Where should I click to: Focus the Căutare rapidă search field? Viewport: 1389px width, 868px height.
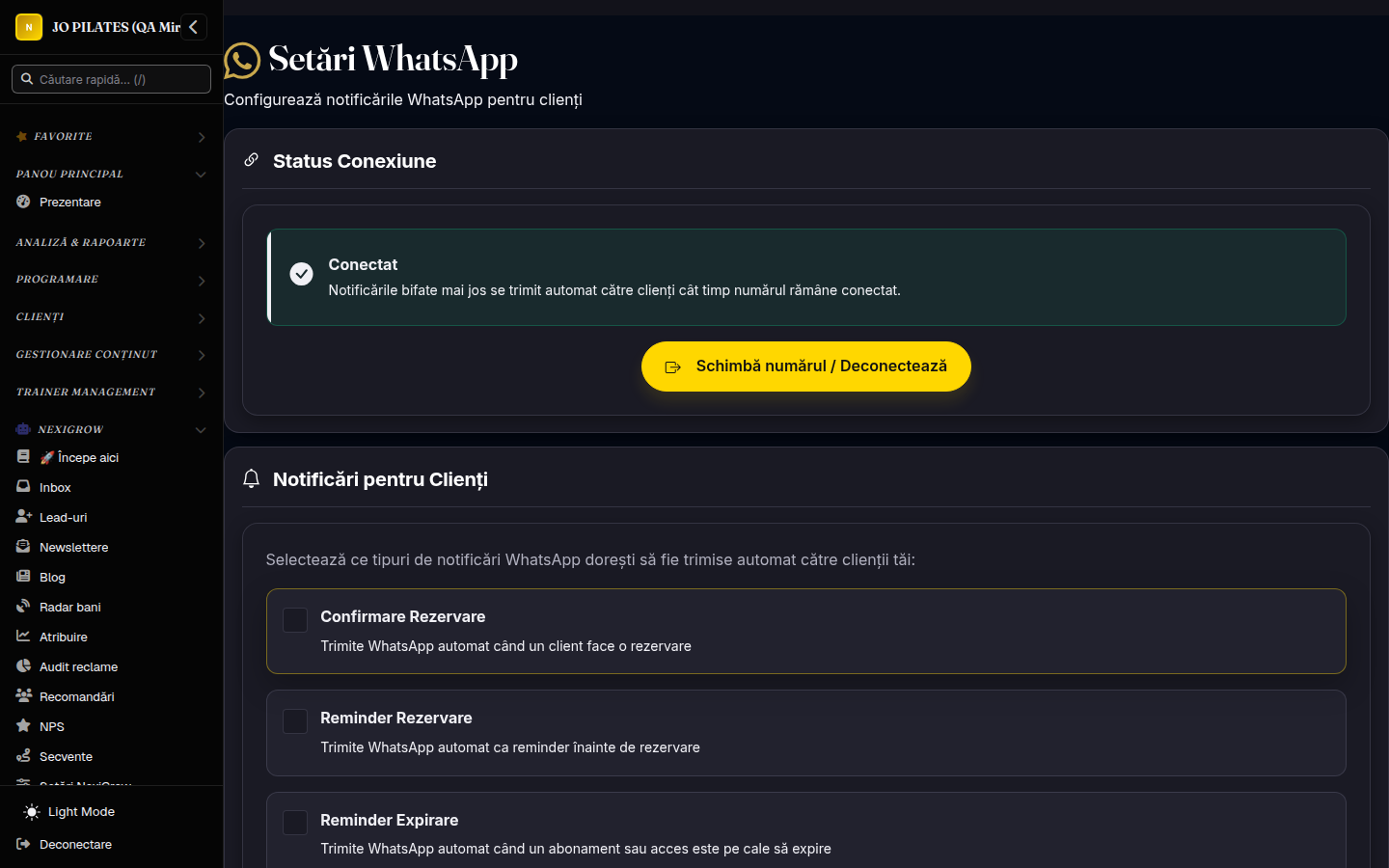(x=111, y=79)
